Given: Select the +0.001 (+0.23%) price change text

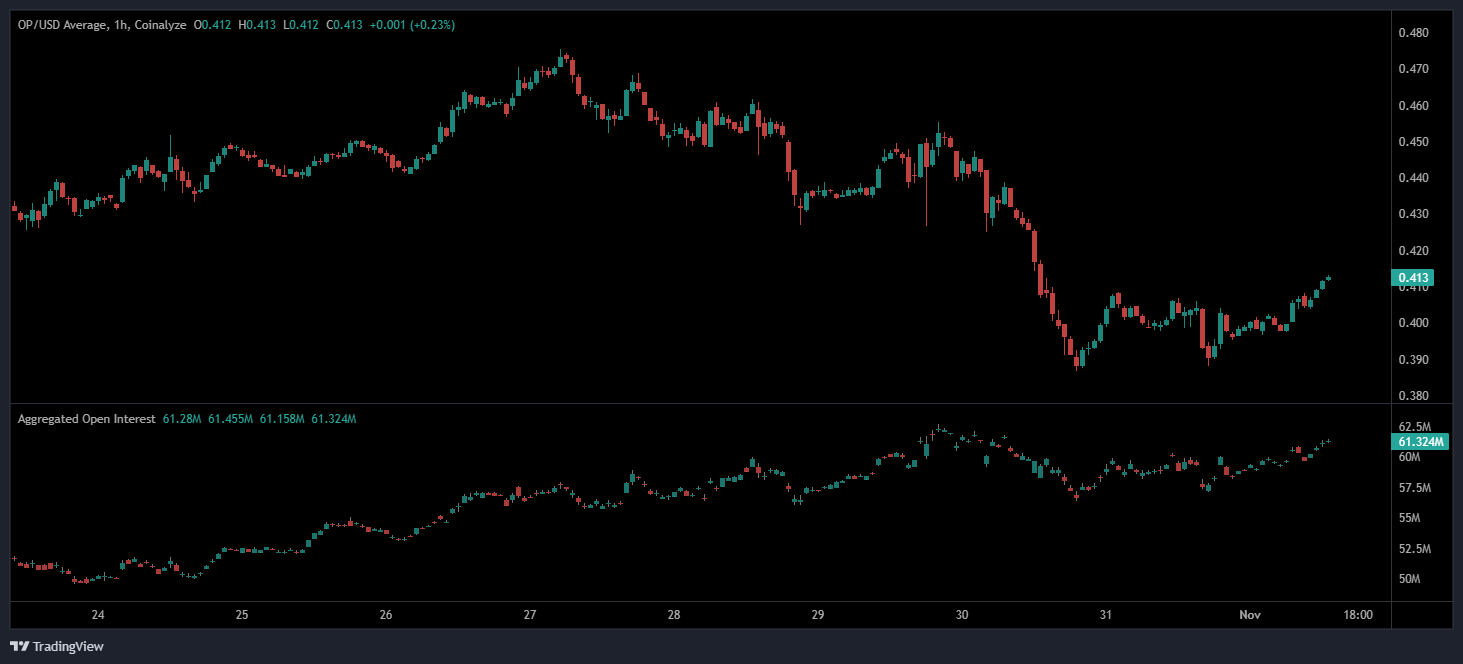Looking at the screenshot, I should pyautogui.click(x=412, y=24).
